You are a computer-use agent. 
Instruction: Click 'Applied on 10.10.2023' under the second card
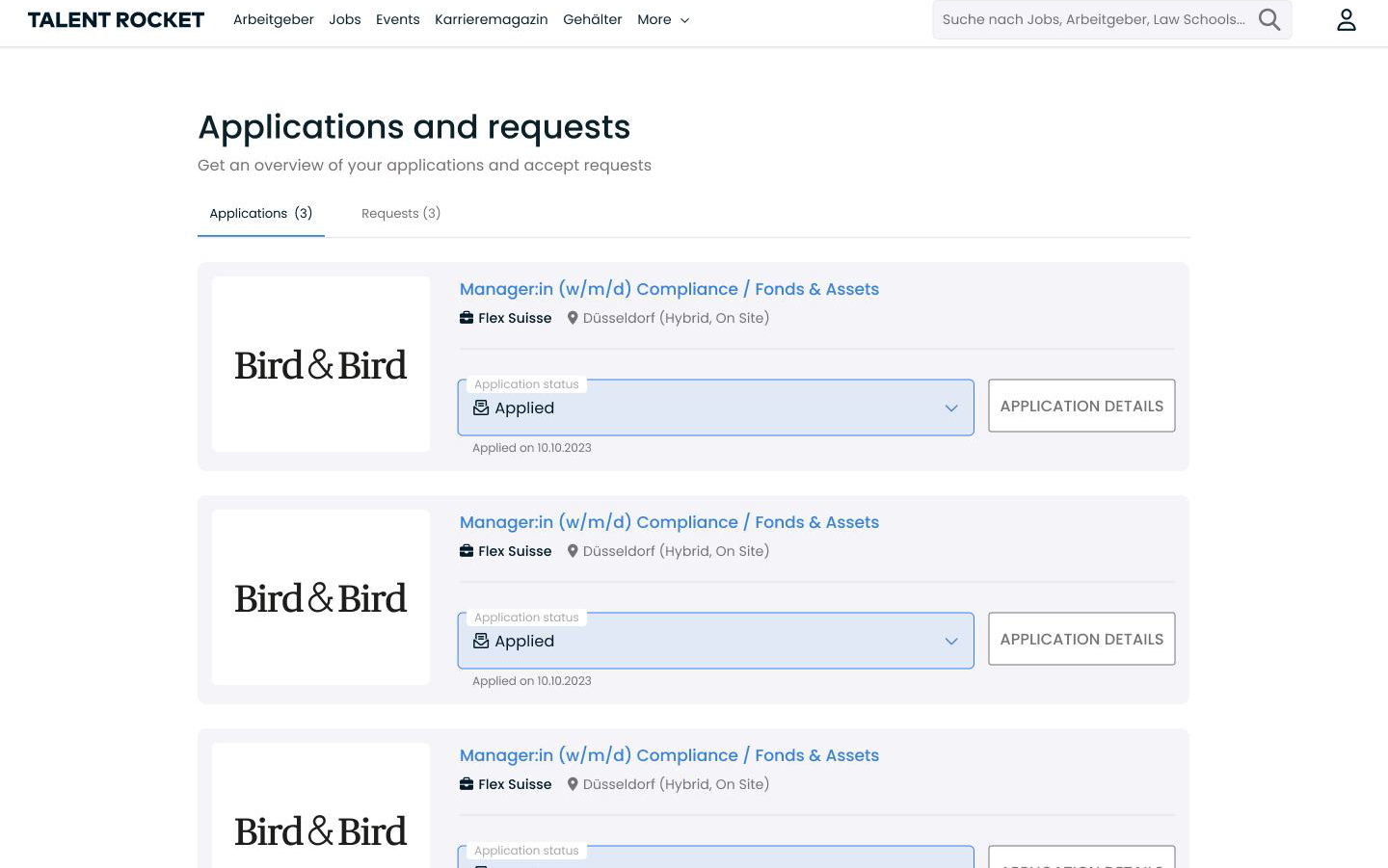532,681
